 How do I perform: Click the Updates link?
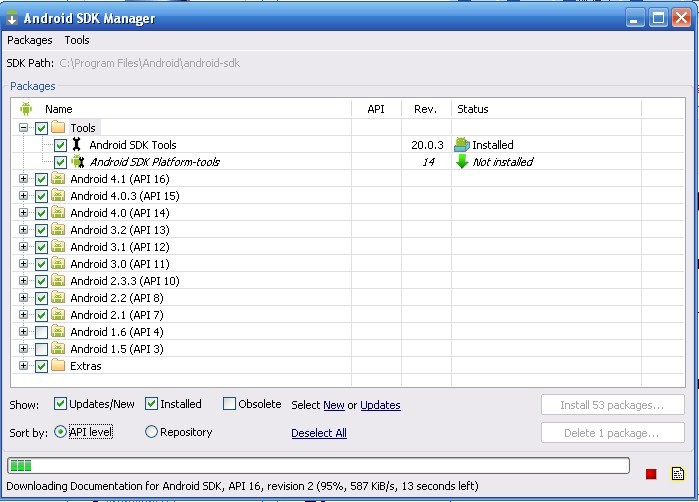(x=380, y=405)
